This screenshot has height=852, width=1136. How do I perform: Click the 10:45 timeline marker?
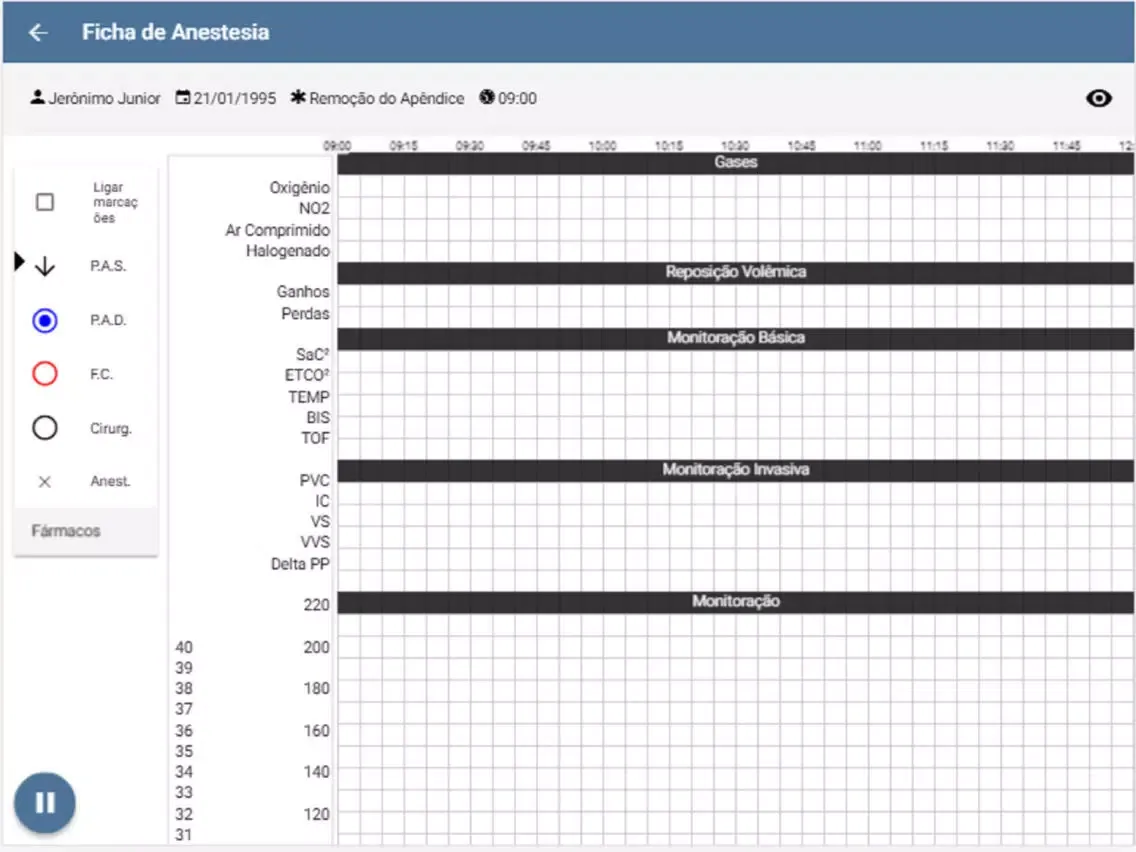click(801, 146)
